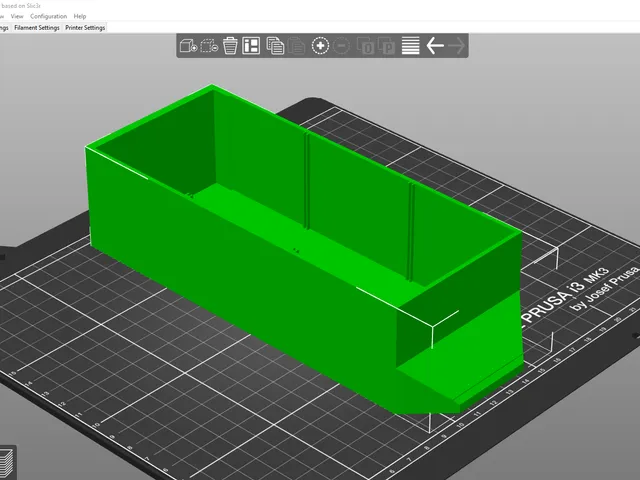Switch to Filament Settings tab
Viewport: 640px width, 480px height.
coord(37,28)
